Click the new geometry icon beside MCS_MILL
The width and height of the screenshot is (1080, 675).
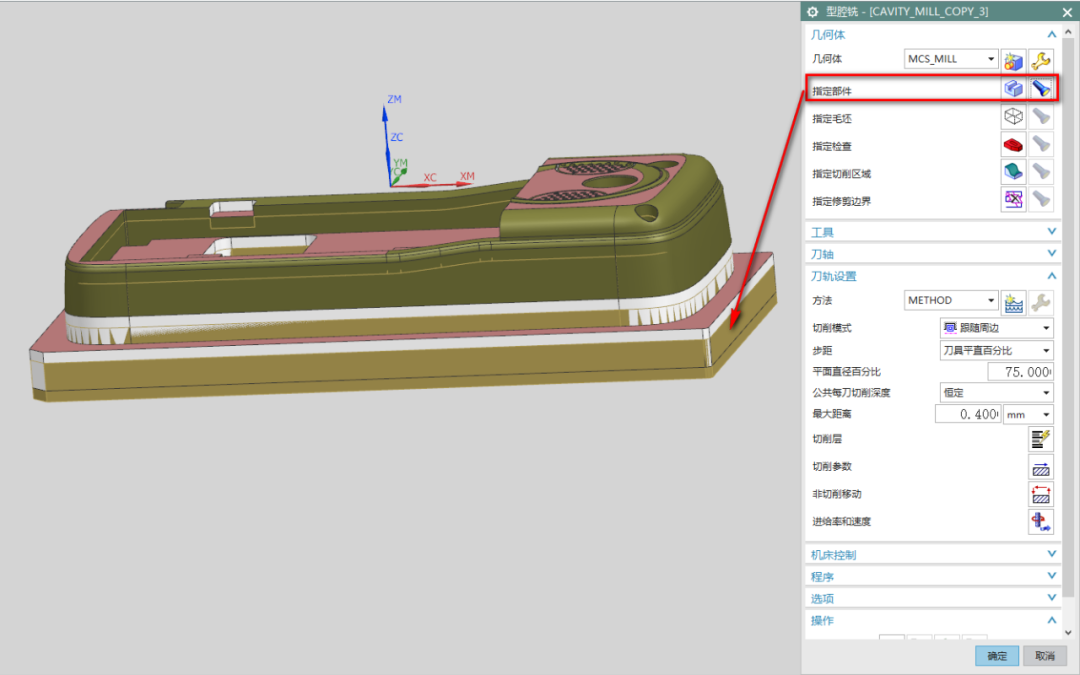coord(1014,59)
